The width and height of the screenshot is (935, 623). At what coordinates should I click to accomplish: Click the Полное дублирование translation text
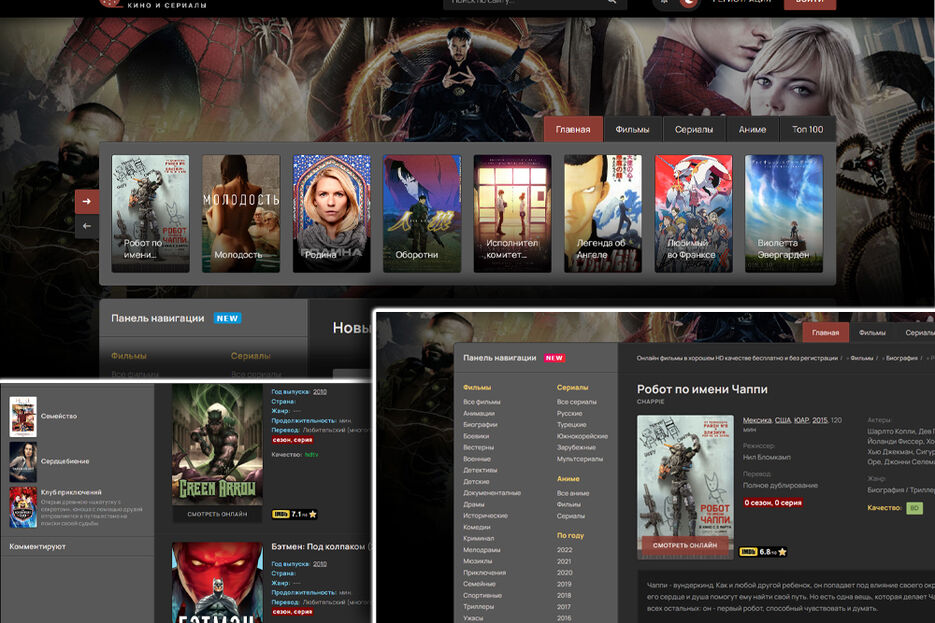click(x=781, y=485)
